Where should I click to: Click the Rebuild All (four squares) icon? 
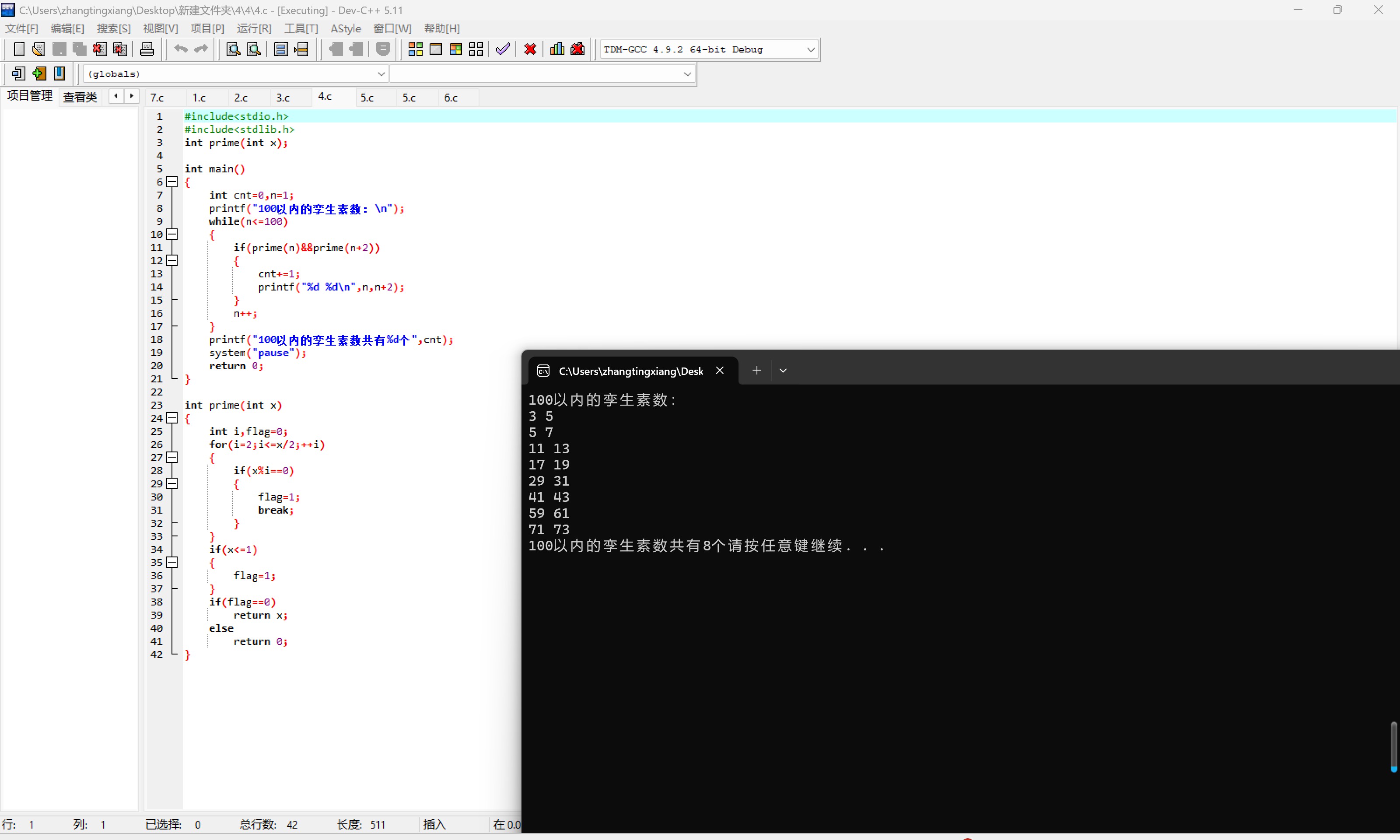[476, 49]
